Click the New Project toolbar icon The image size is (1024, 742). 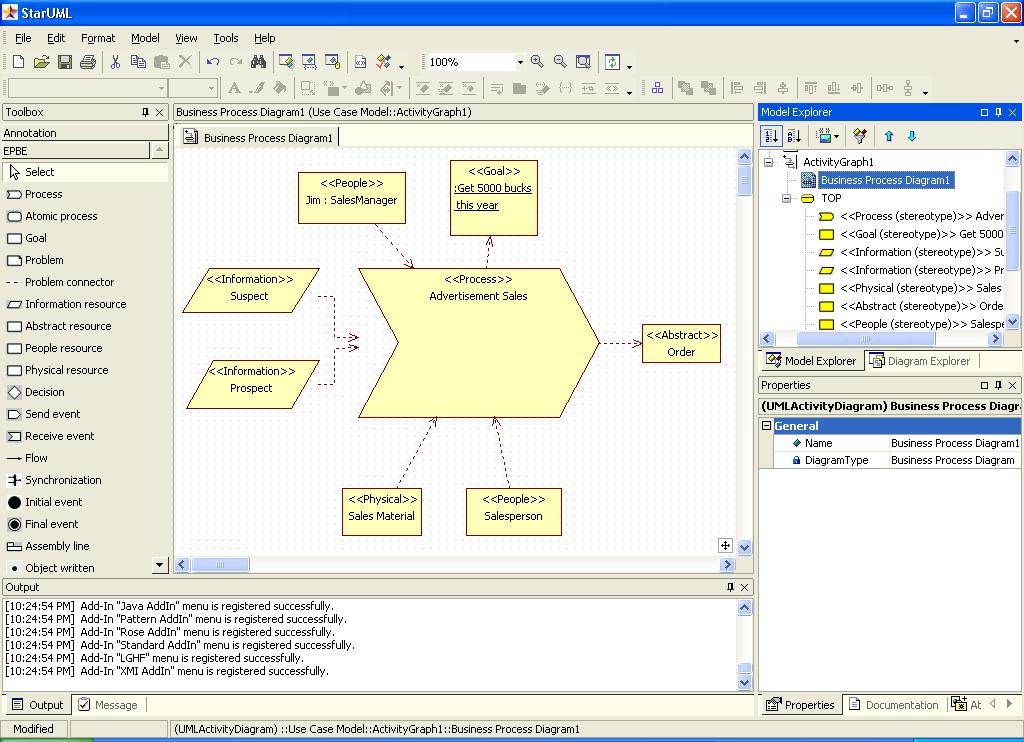coord(18,62)
